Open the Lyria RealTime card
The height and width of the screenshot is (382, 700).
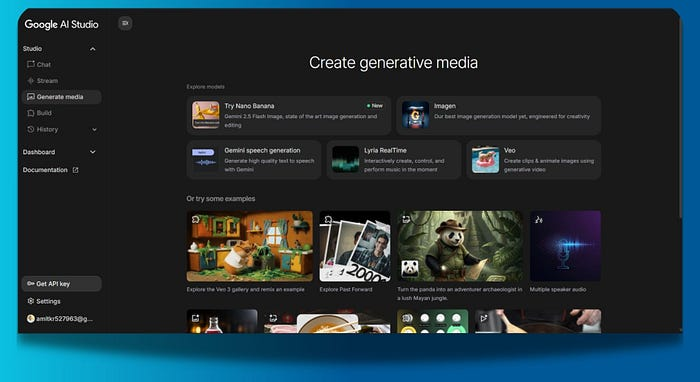(394, 160)
